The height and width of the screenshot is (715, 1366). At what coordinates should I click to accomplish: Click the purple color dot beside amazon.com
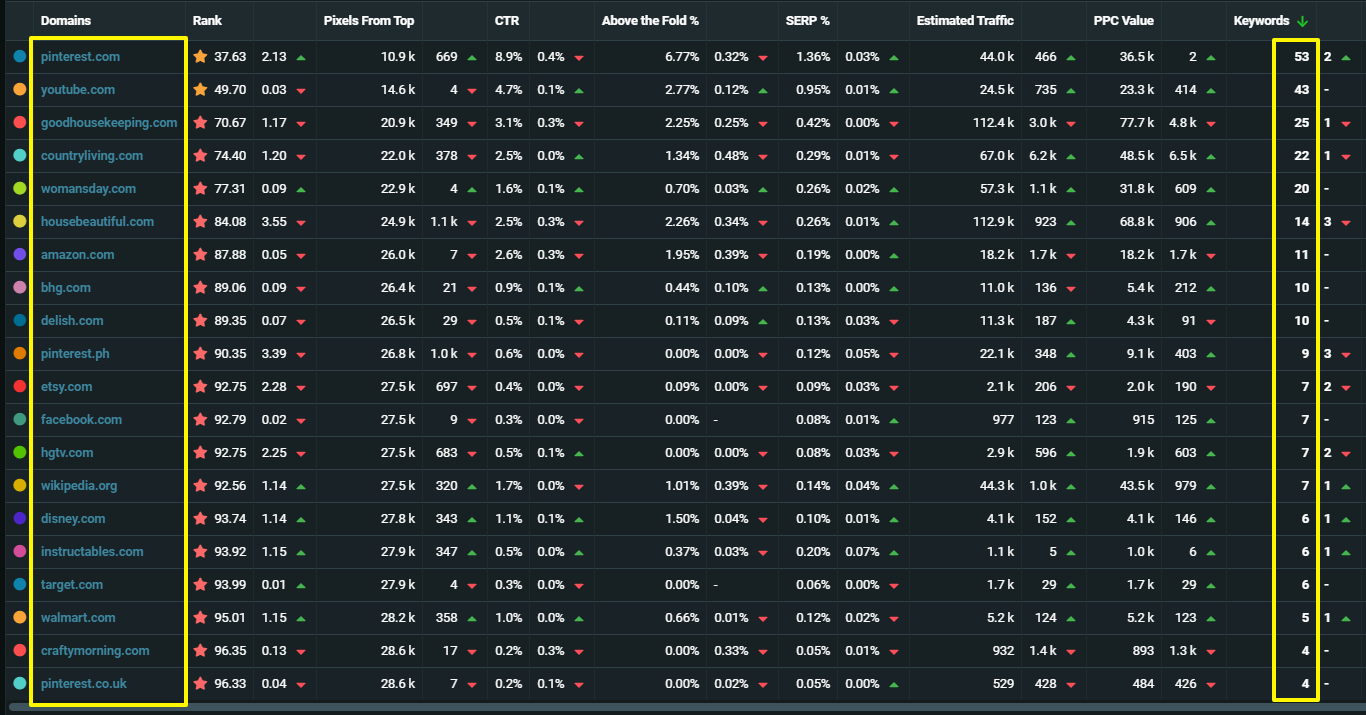pos(20,255)
